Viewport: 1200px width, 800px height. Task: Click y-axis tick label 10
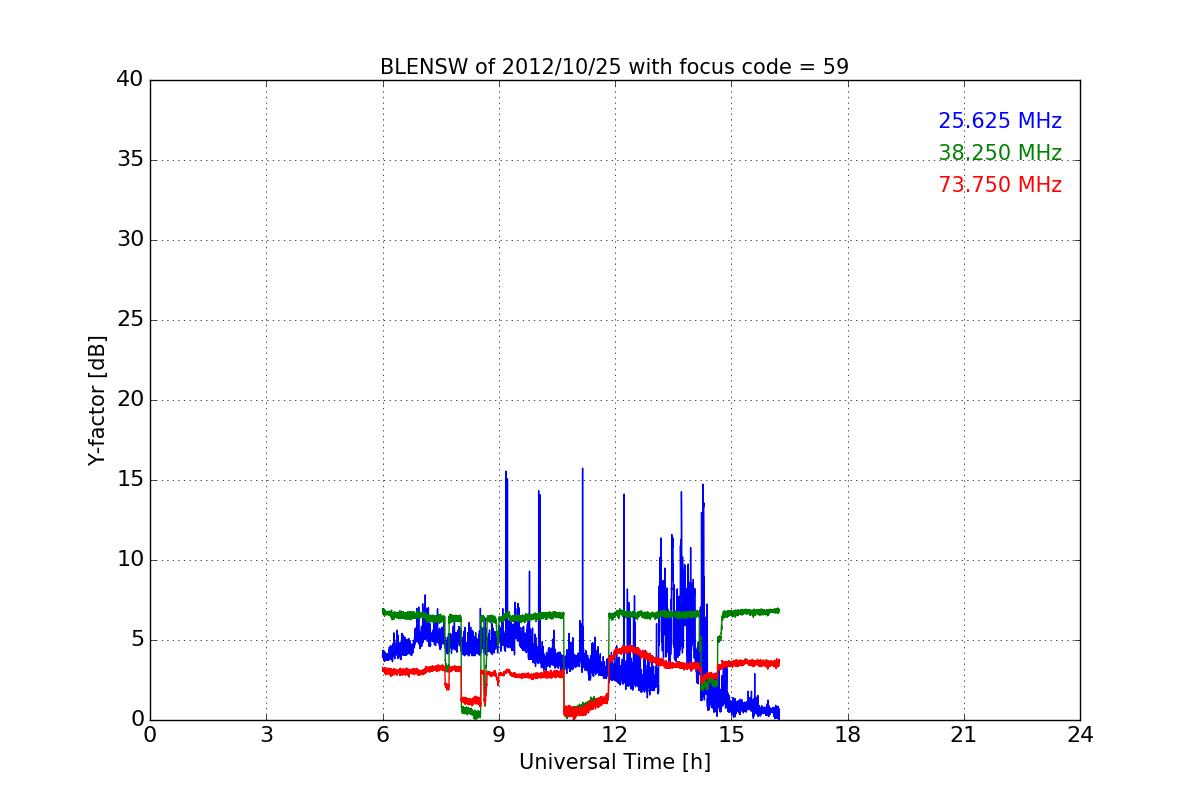(x=130, y=560)
